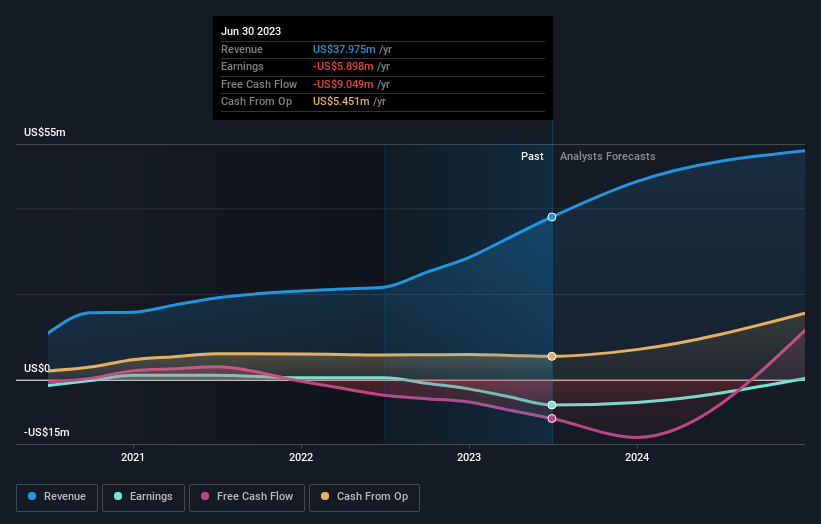Toggle the Free Cash Flow legend button

coord(247,497)
